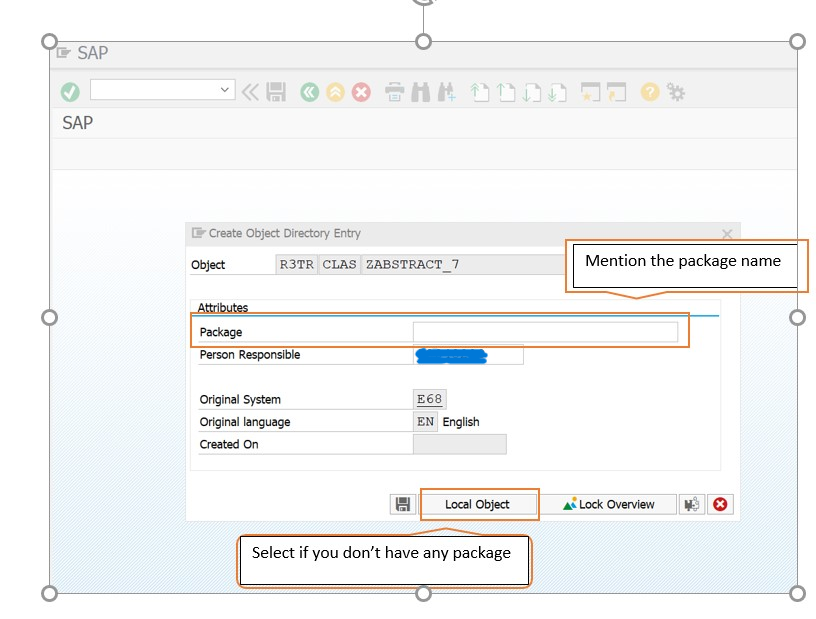Screen dimensions: 816x619
Task: Open the SAP window menu icon
Action: tap(65, 53)
